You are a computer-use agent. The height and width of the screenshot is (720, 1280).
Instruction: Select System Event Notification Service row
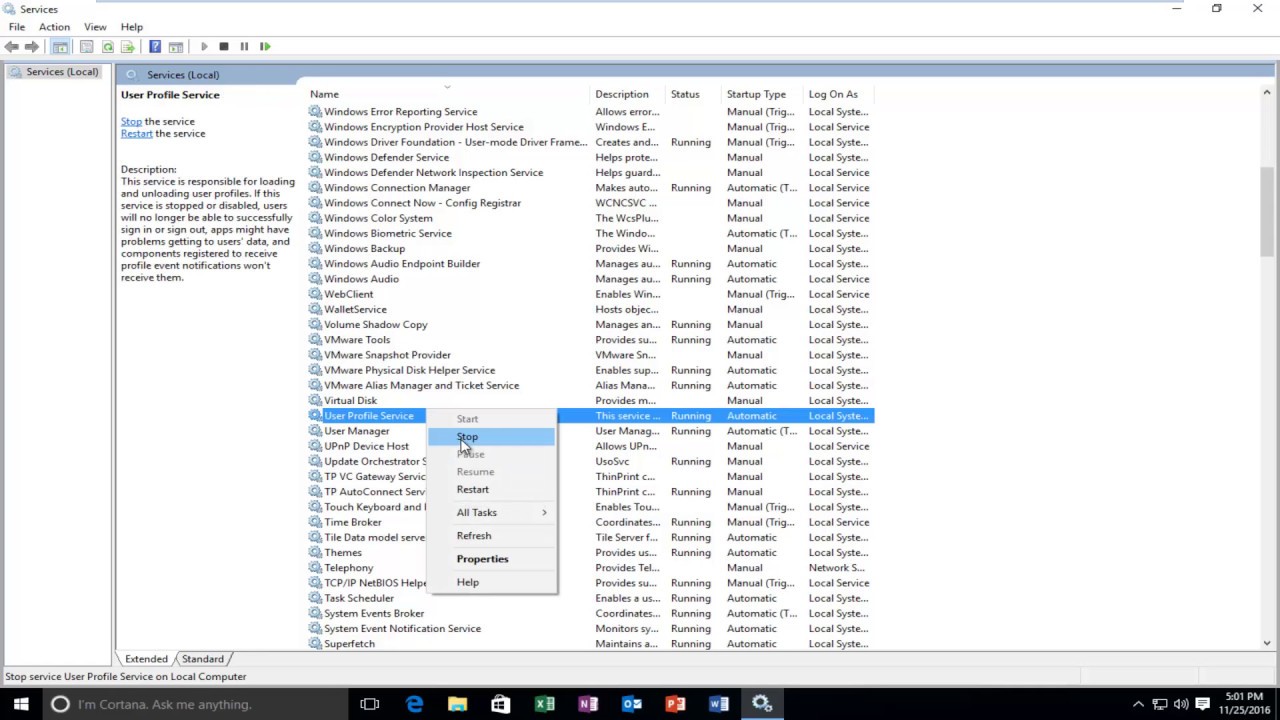click(x=590, y=629)
